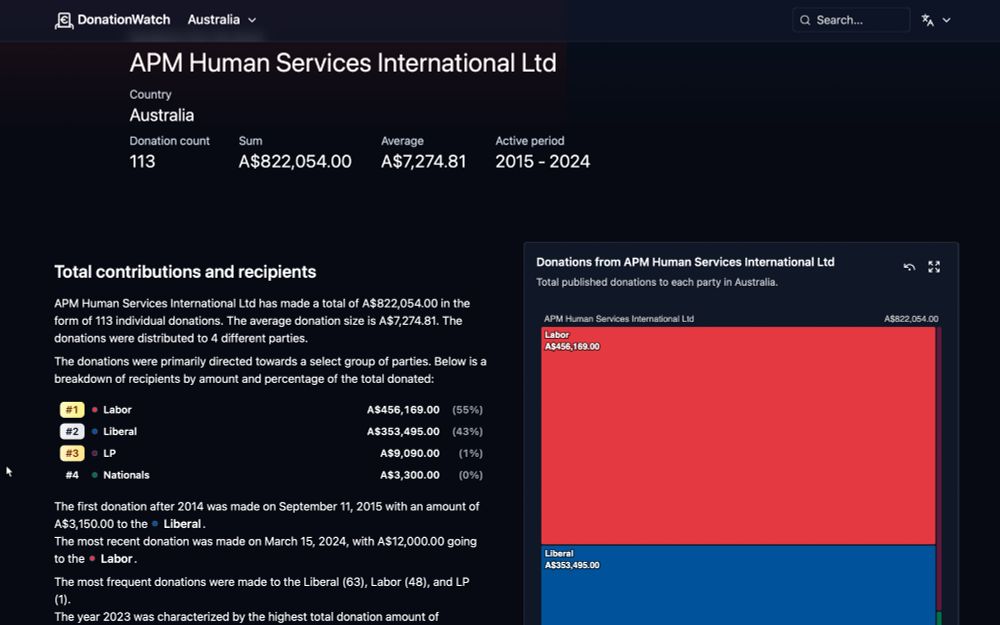Click the APM Human Services International Ltd heading
This screenshot has height=625, width=1000.
(x=343, y=63)
